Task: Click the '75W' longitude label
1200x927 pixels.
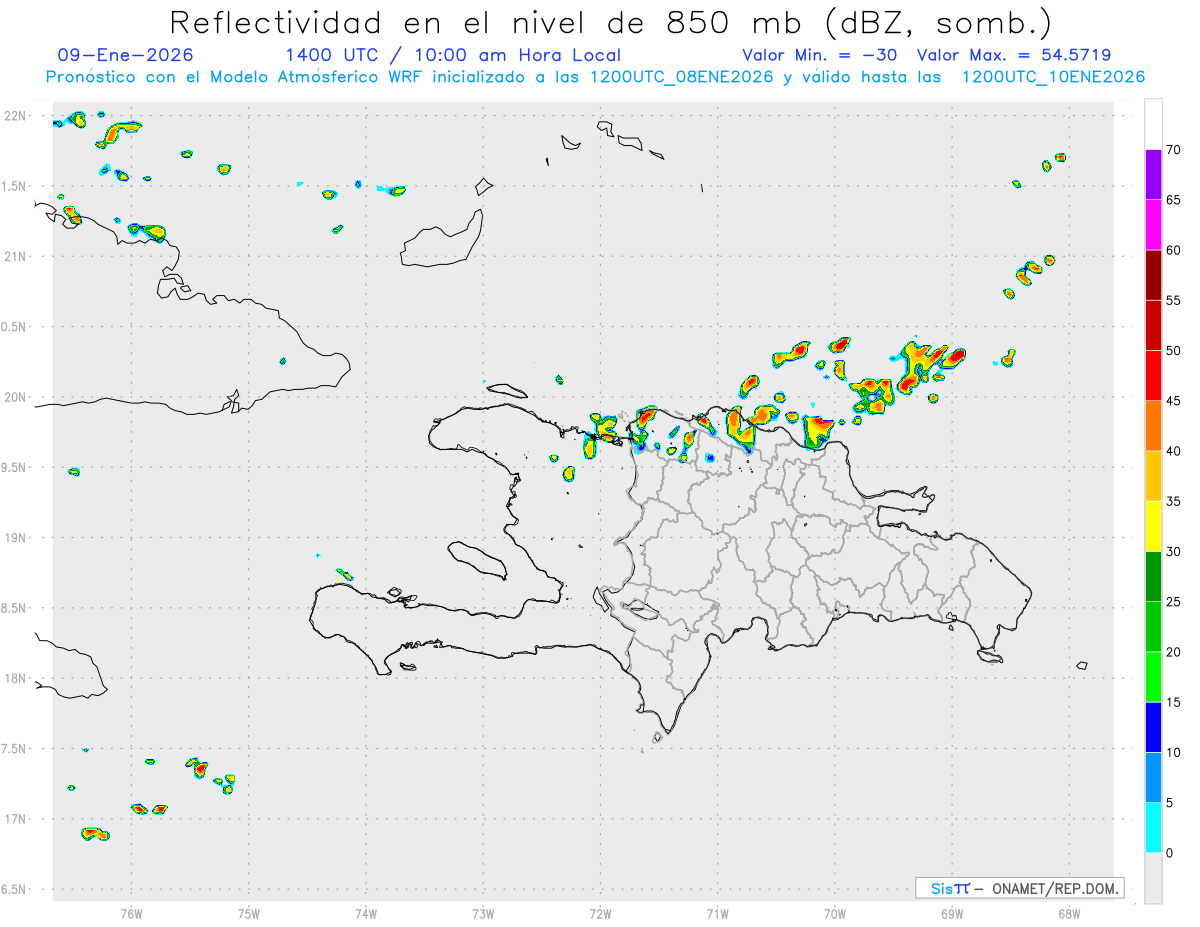Action: 249,913
